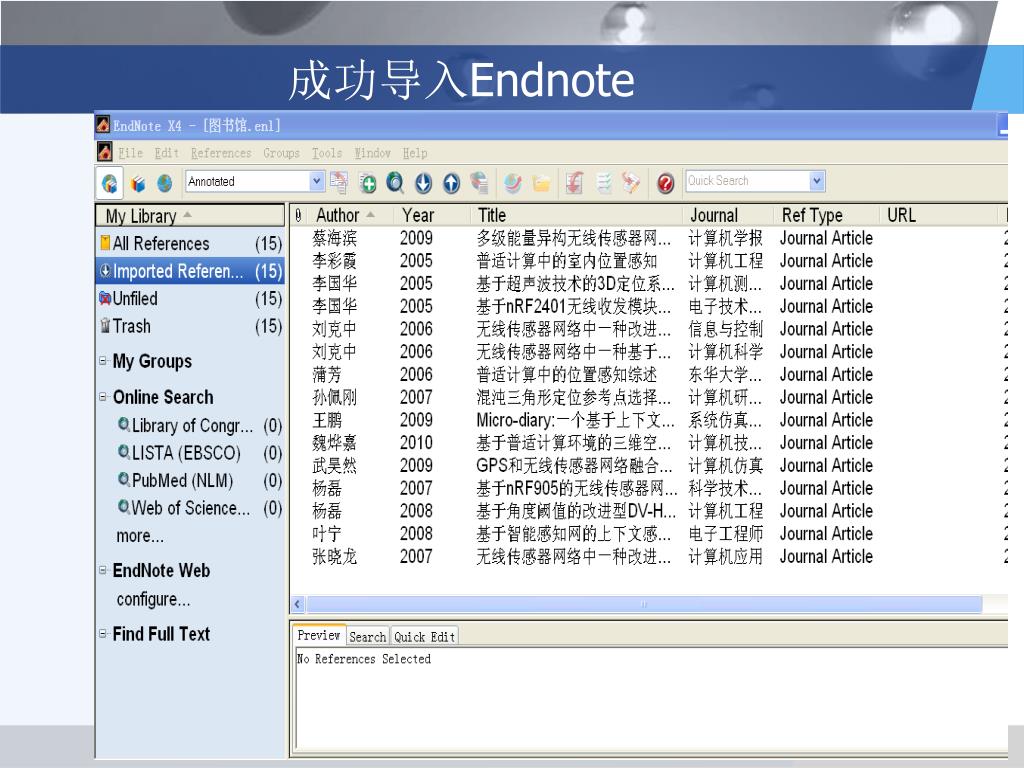
Task: Sort references by the Ref Type column
Action: click(x=826, y=216)
